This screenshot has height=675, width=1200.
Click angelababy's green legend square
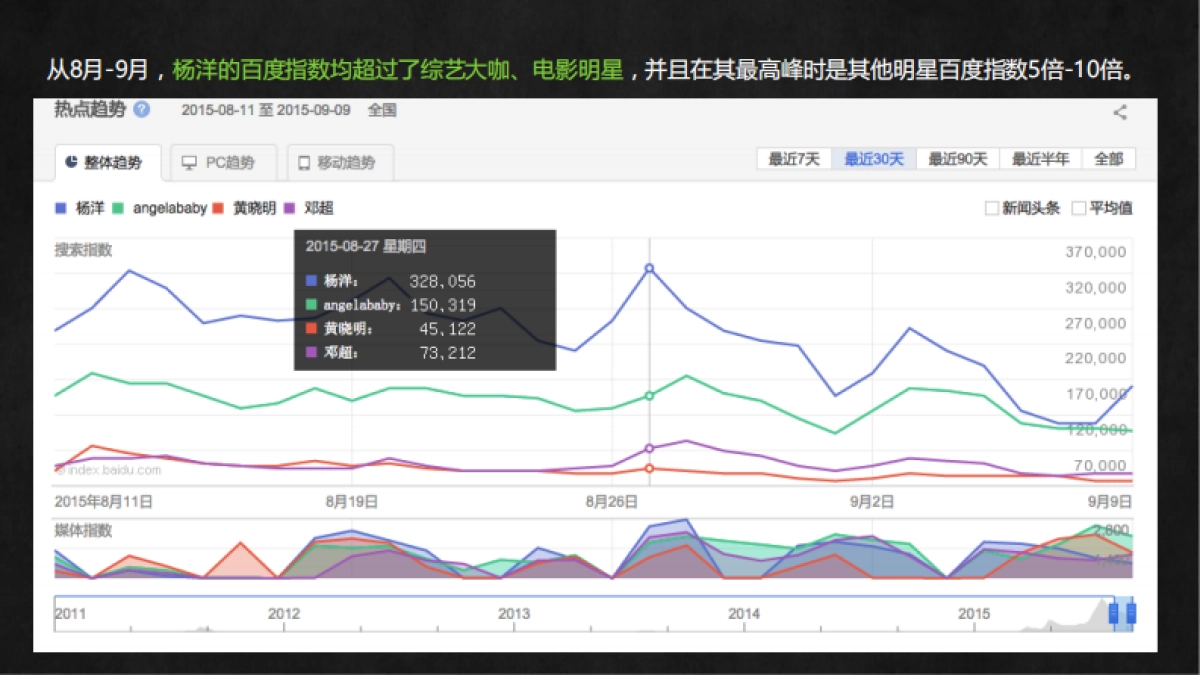point(119,207)
